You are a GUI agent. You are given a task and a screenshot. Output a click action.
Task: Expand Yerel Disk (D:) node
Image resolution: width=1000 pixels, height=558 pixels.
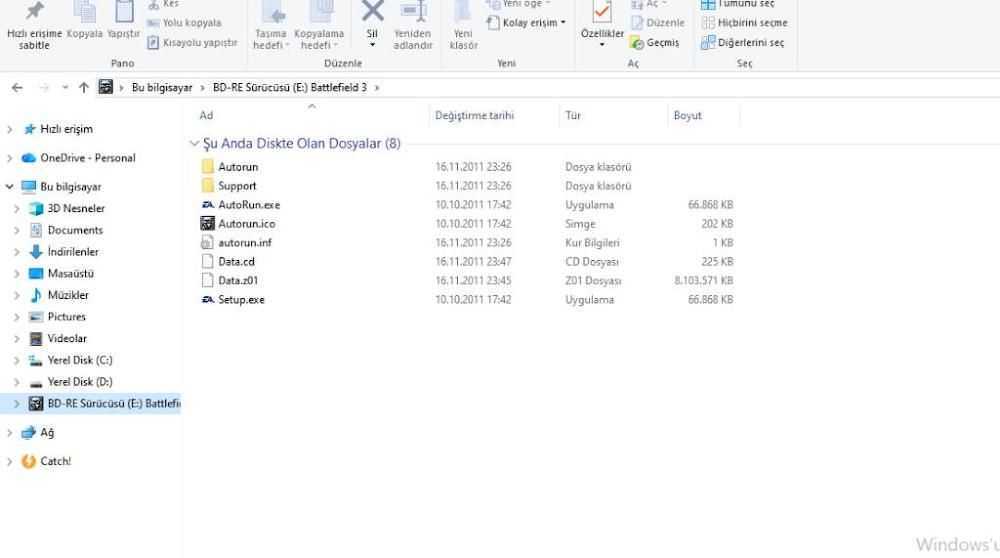tap(17, 382)
